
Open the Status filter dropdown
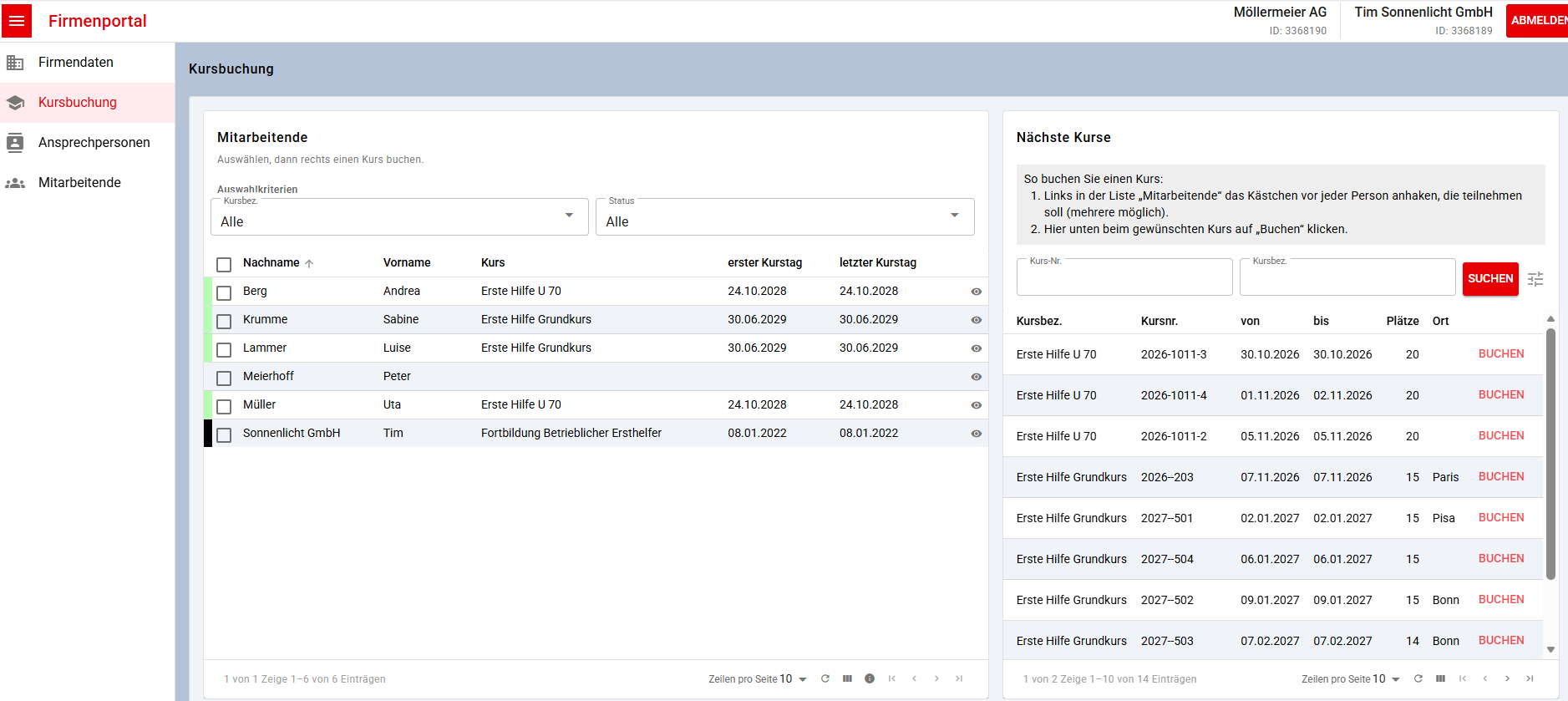784,217
